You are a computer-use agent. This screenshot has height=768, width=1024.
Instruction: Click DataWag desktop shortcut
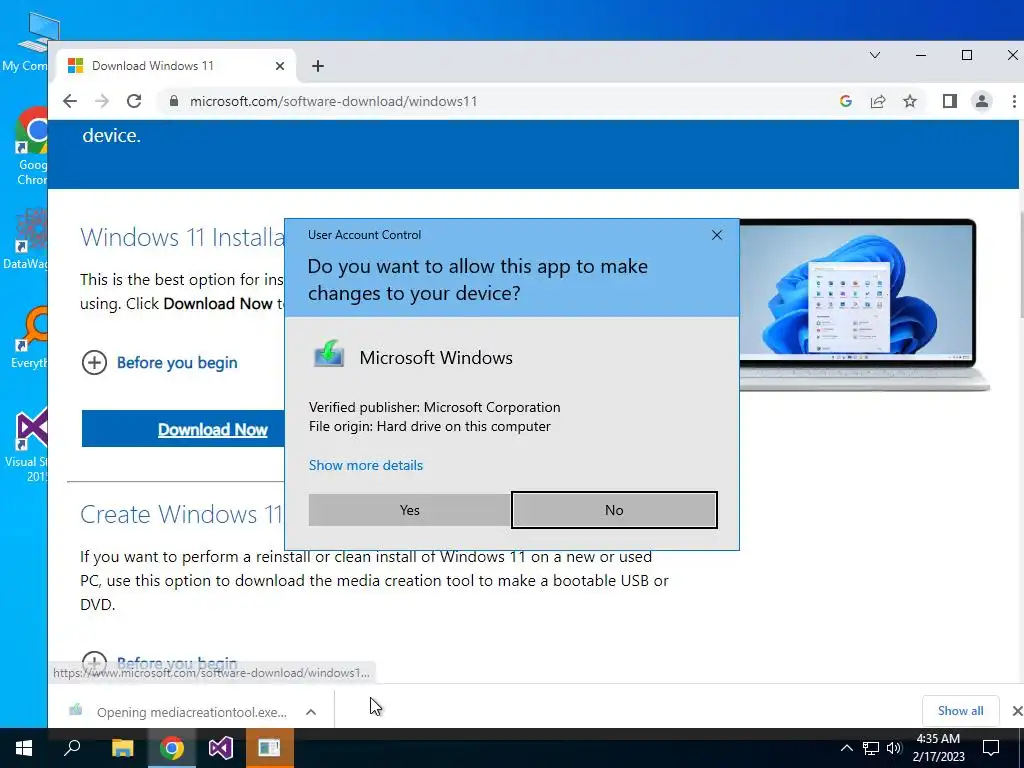(25, 239)
